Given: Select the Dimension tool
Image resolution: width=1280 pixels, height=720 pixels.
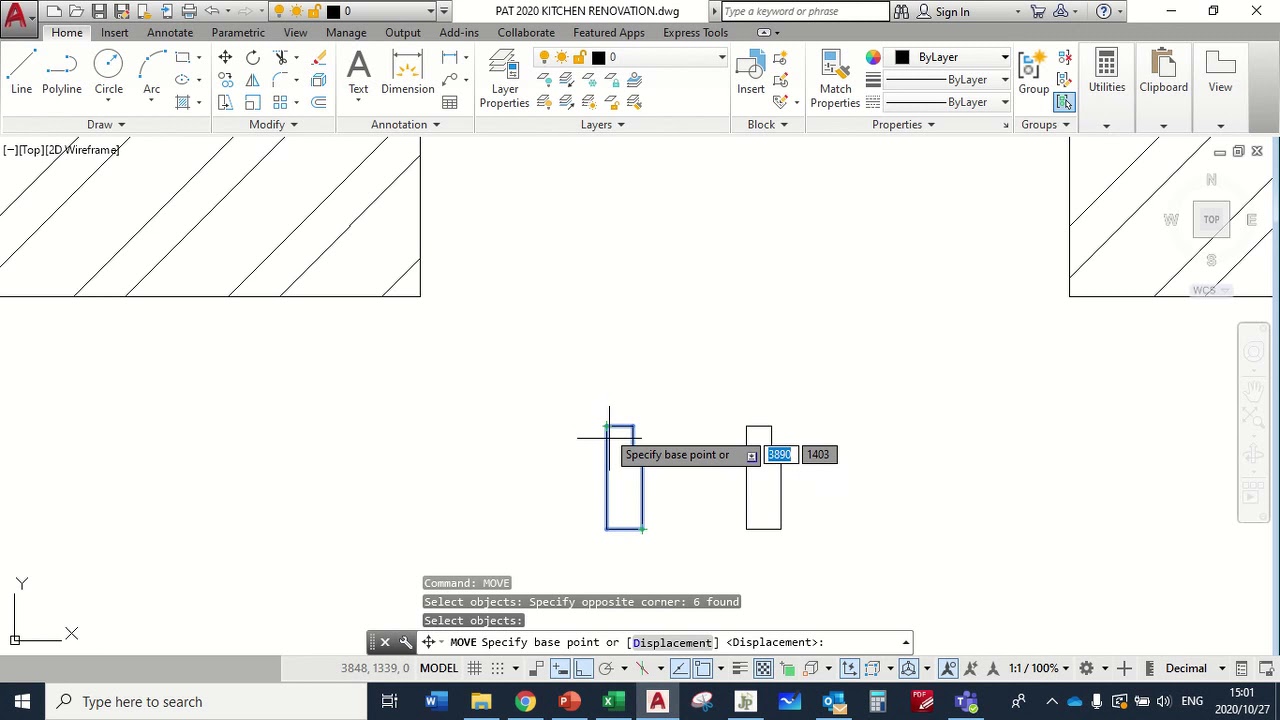Looking at the screenshot, I should pos(407,72).
